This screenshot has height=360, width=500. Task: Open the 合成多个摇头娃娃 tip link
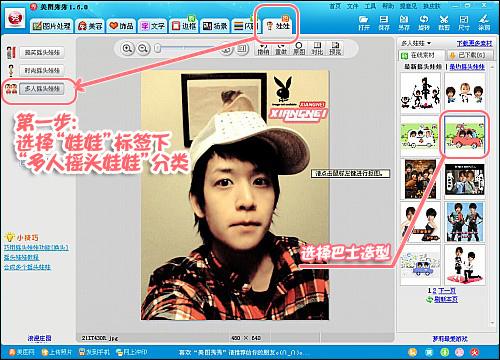(x=27, y=267)
